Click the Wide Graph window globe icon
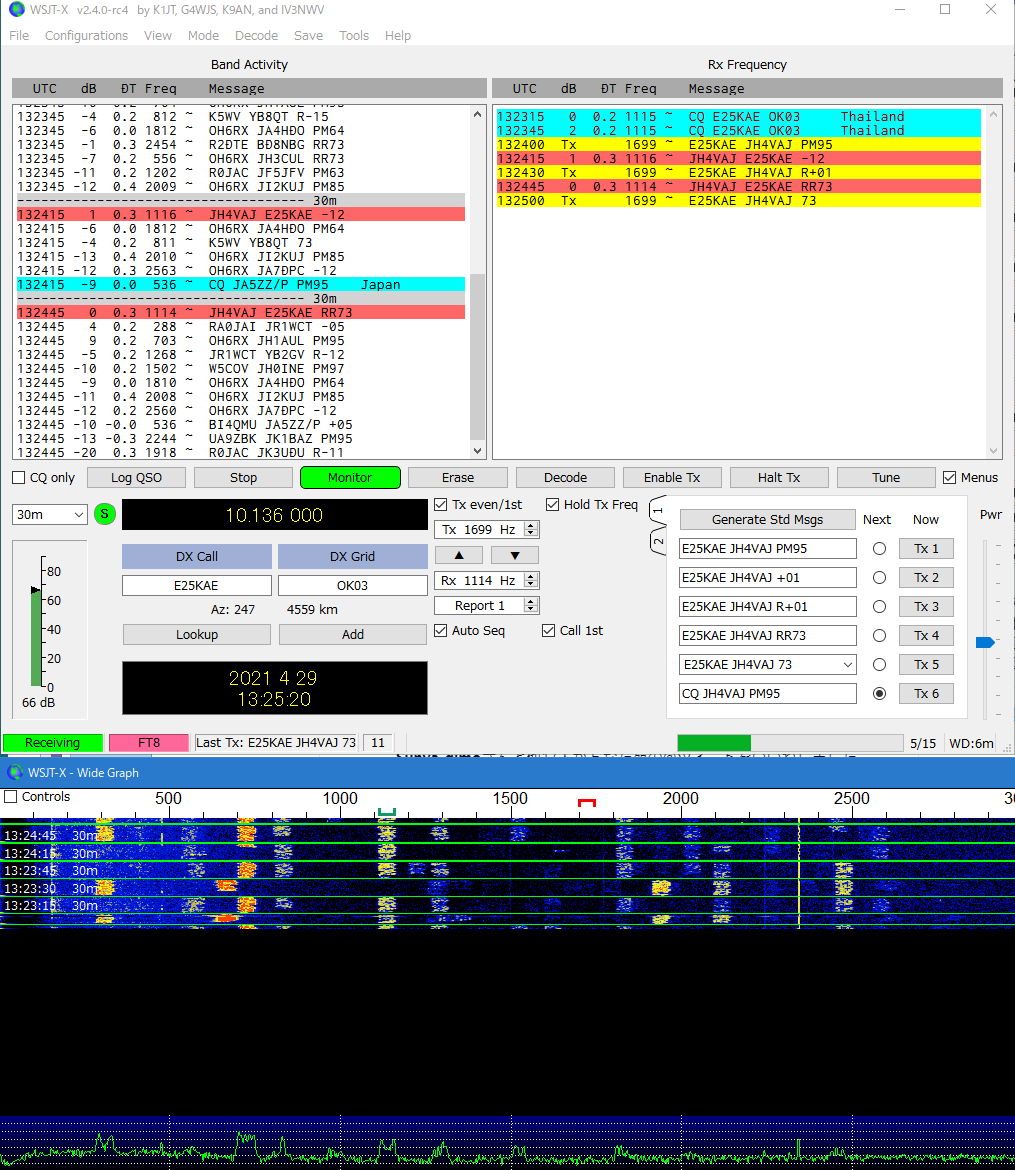Viewport: 1015px width, 1170px height. pyautogui.click(x=14, y=772)
